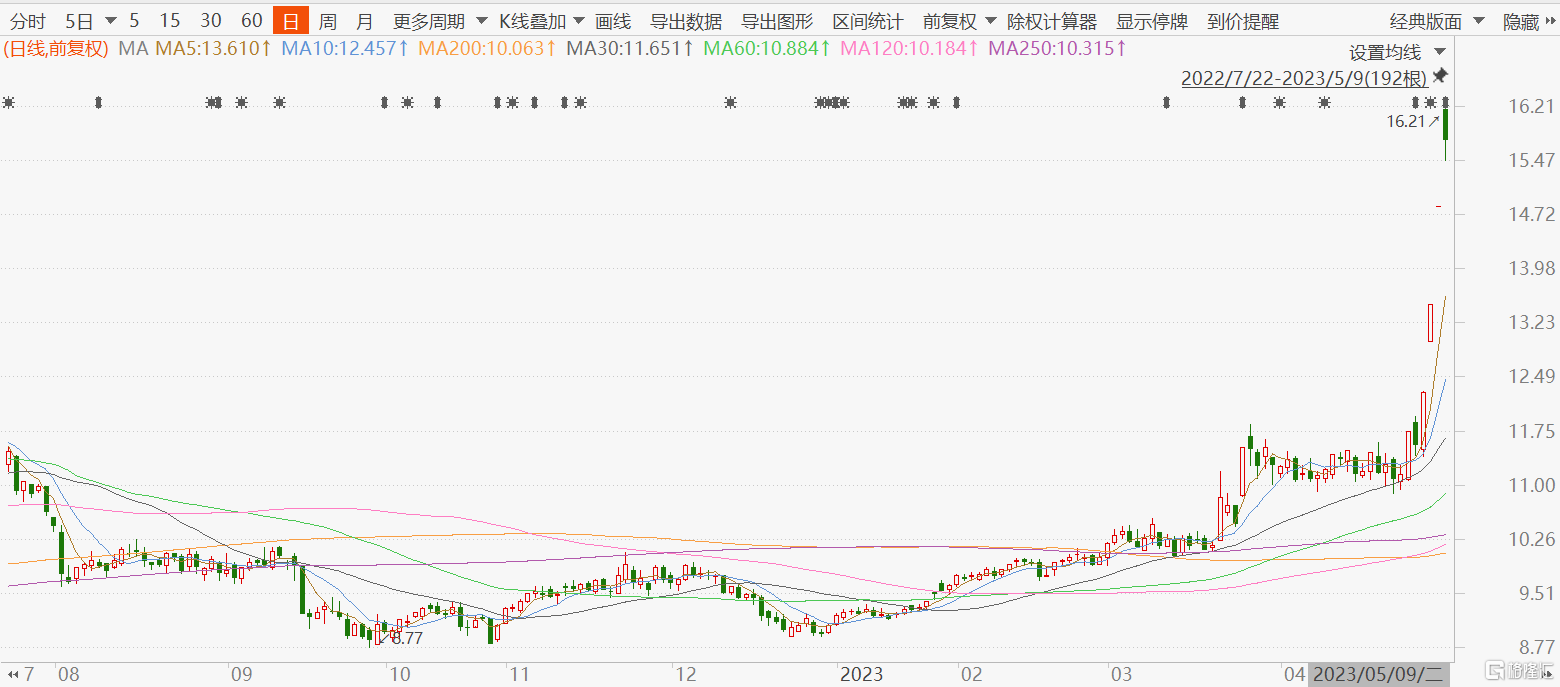Click the 03 month marker on time axis
This screenshot has height=687, width=1560.
click(1121, 674)
